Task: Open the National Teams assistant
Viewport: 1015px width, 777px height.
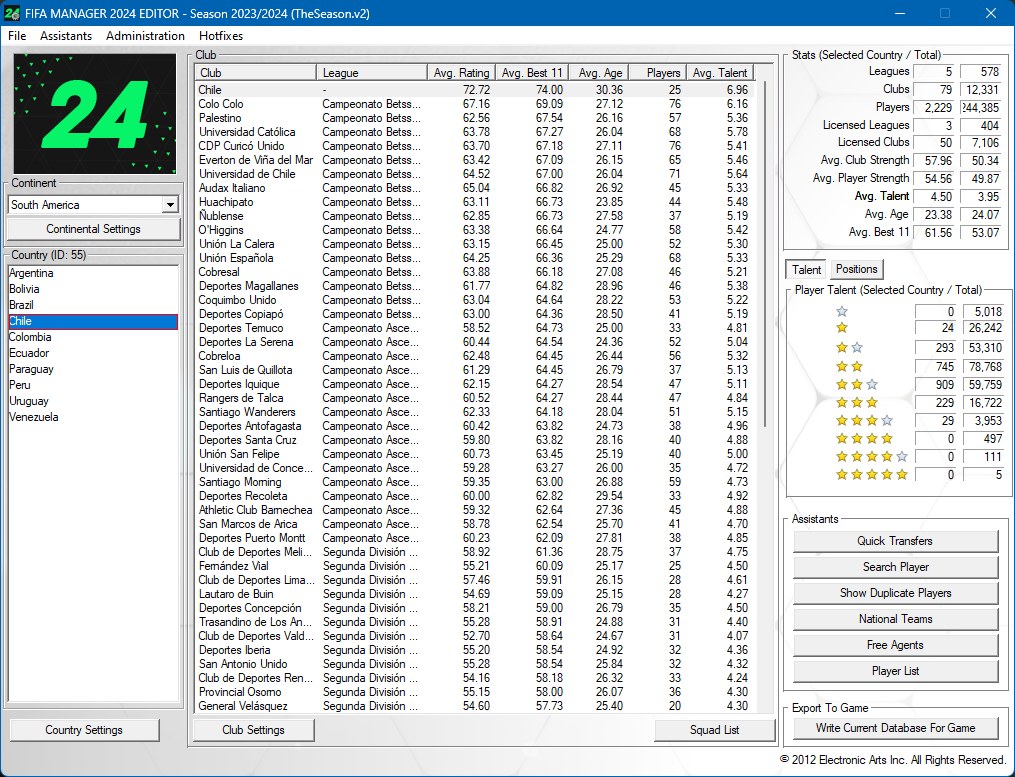Action: pos(895,619)
